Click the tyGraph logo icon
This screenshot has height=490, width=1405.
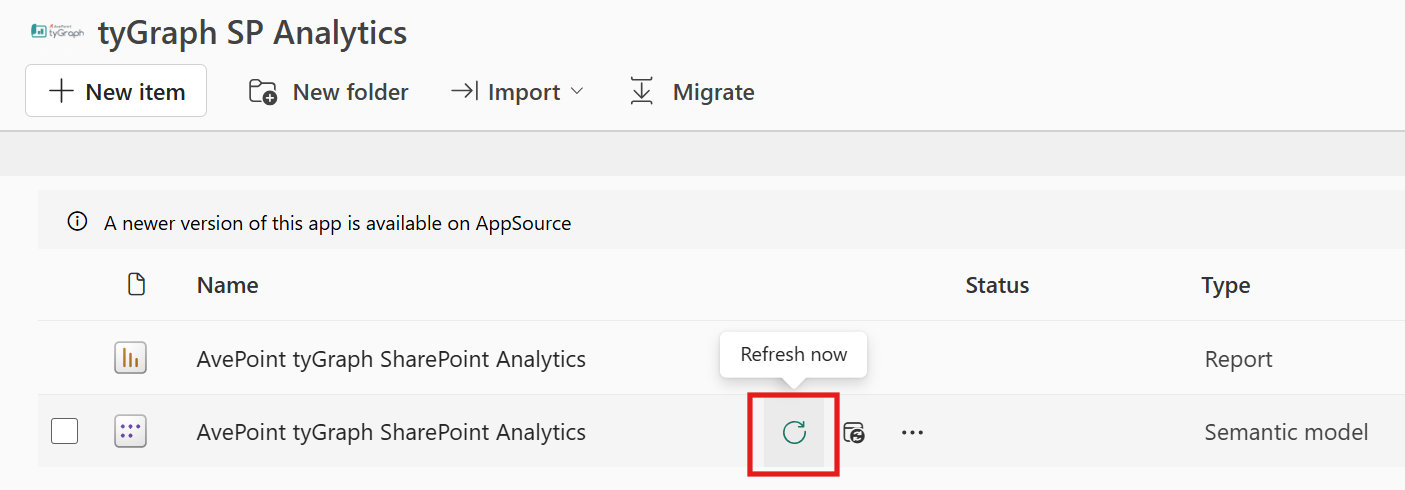(58, 31)
